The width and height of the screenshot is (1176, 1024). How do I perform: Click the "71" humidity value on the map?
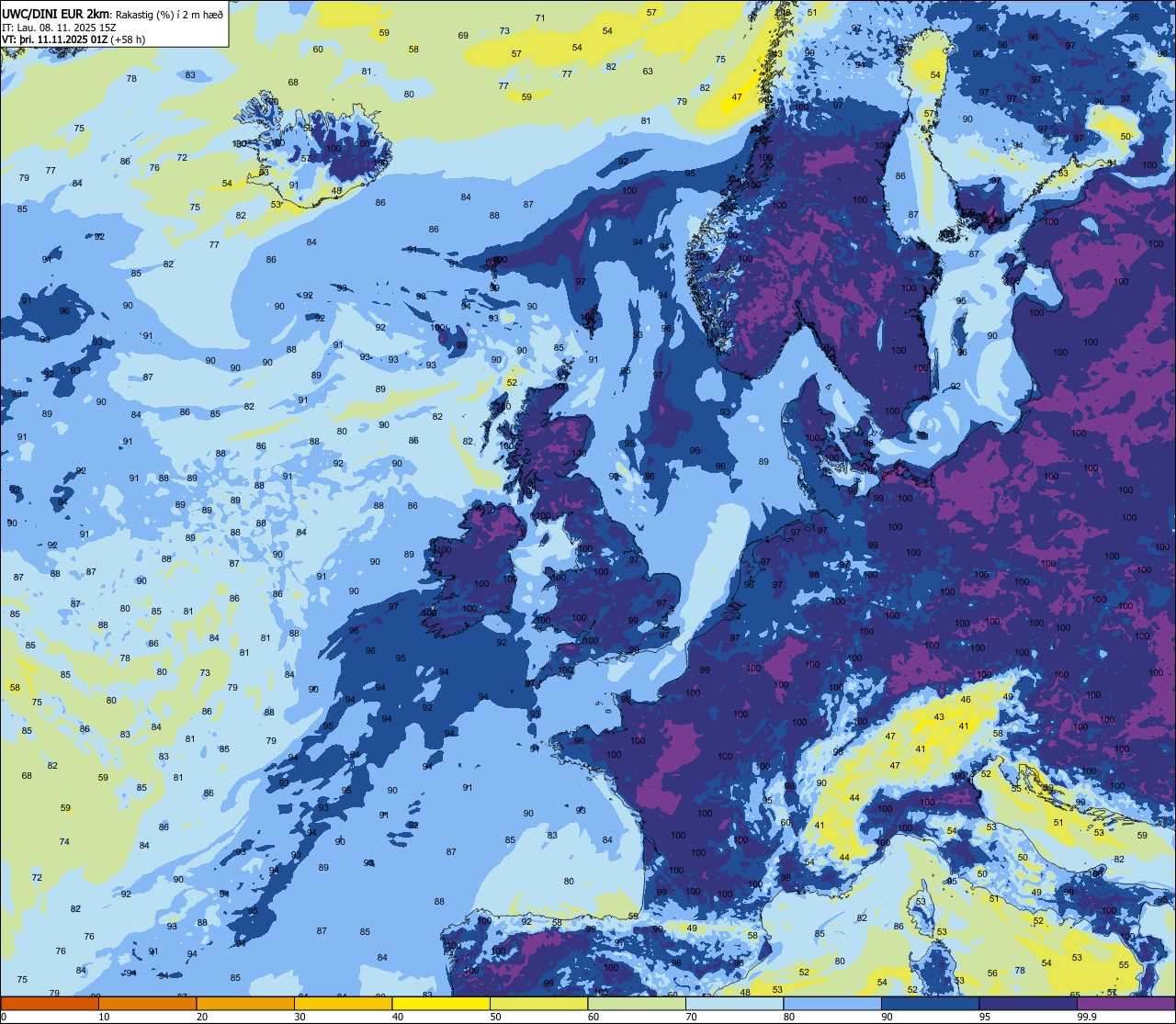540,18
